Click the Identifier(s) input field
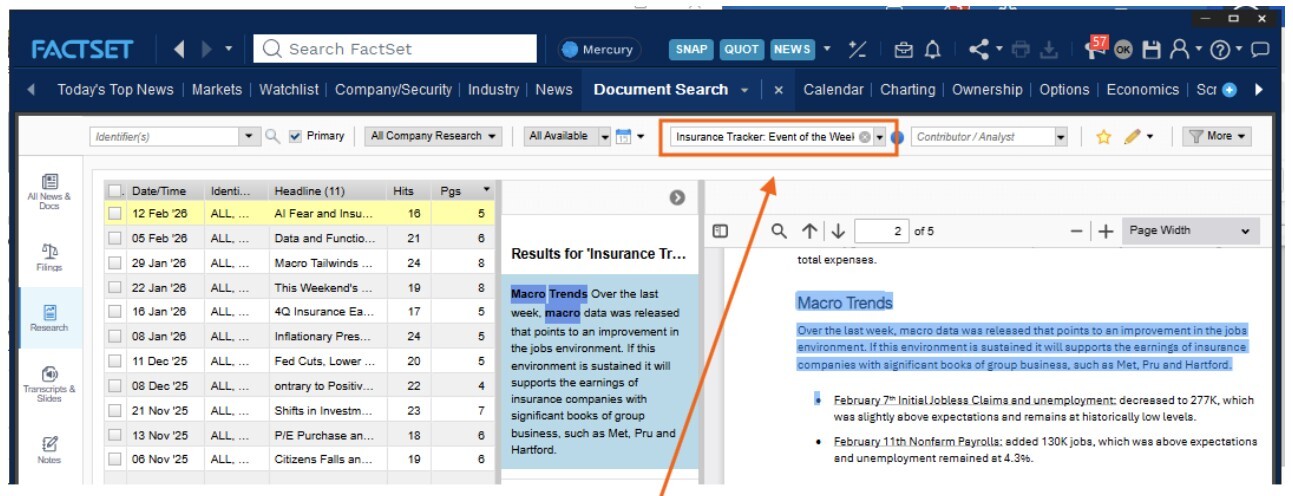This screenshot has width=1293, height=496. tap(165, 137)
